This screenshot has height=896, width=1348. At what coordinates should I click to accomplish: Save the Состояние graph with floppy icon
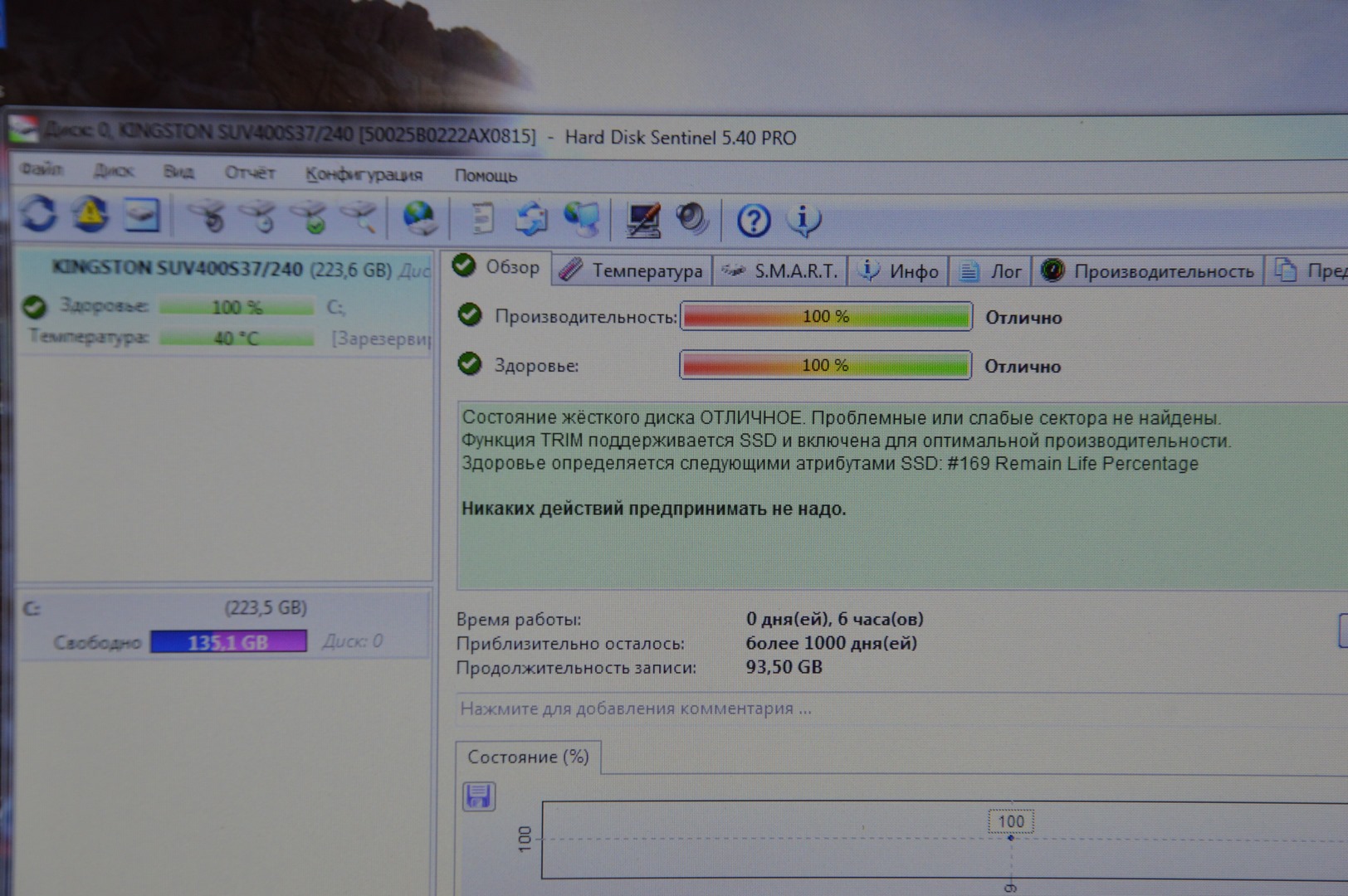point(479,796)
